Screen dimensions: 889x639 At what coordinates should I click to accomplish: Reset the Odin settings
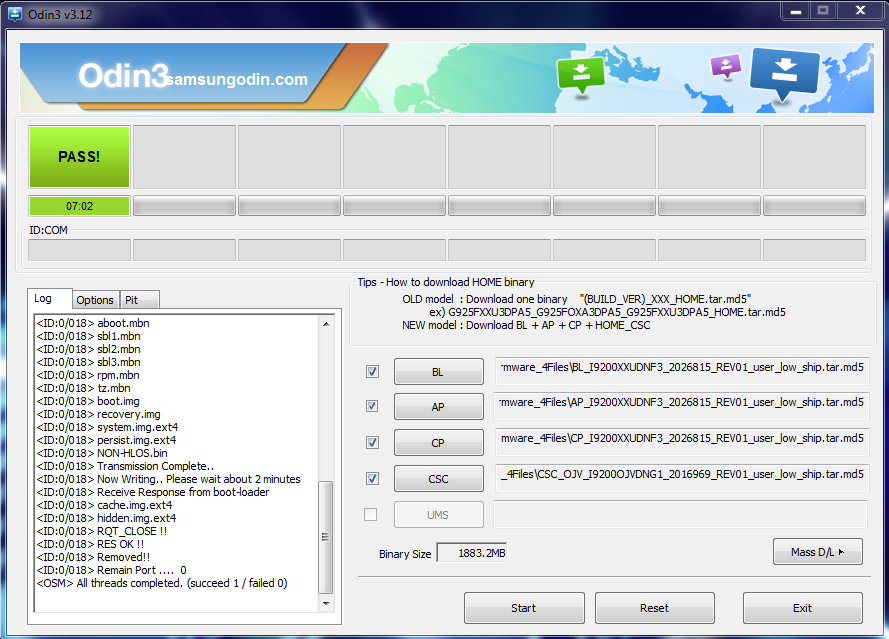click(655, 608)
